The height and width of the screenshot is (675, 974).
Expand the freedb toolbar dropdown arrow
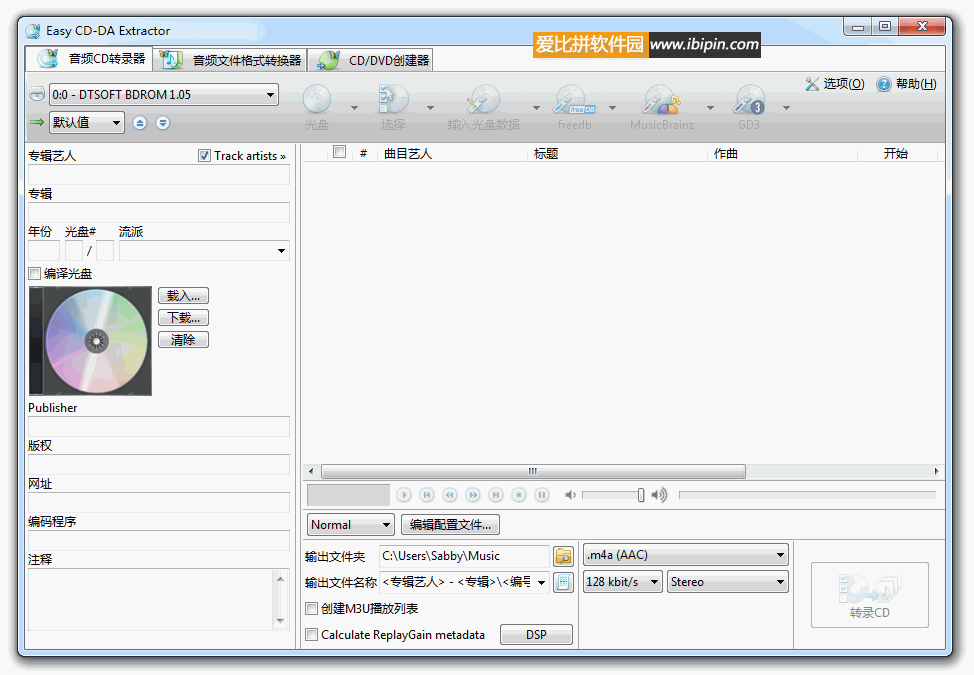tap(612, 108)
